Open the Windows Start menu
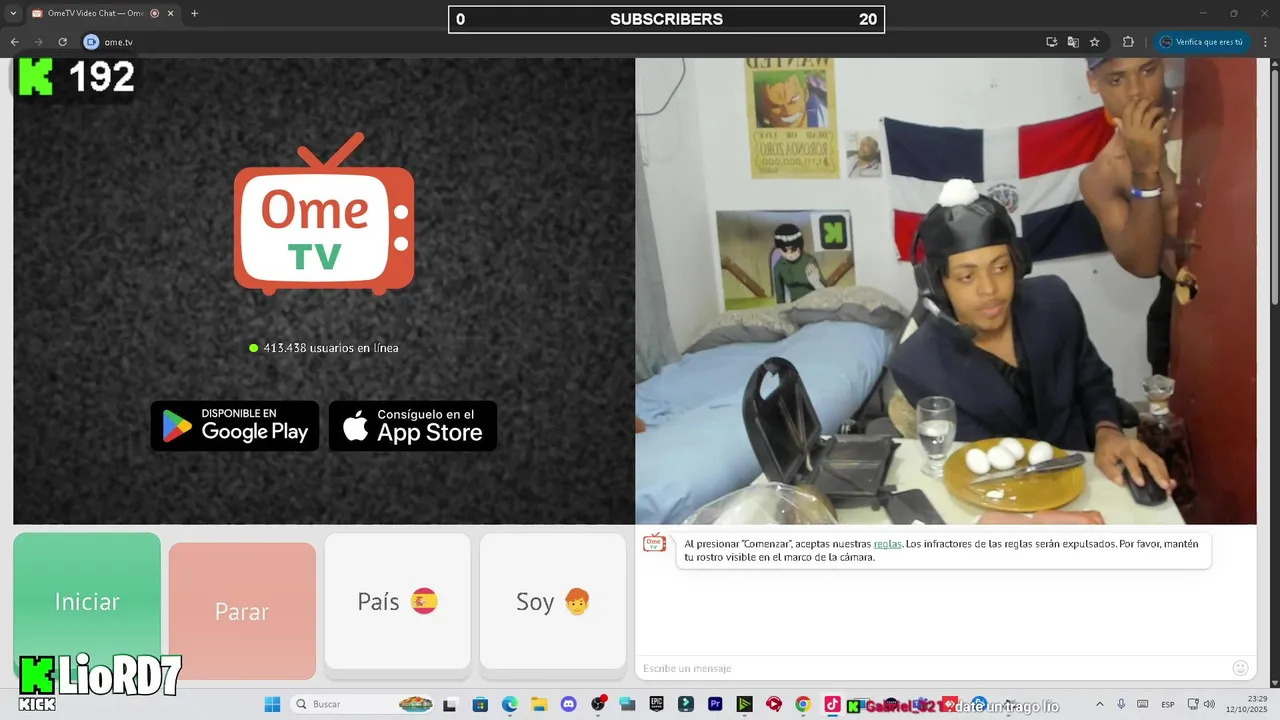The height and width of the screenshot is (720, 1280). click(272, 704)
